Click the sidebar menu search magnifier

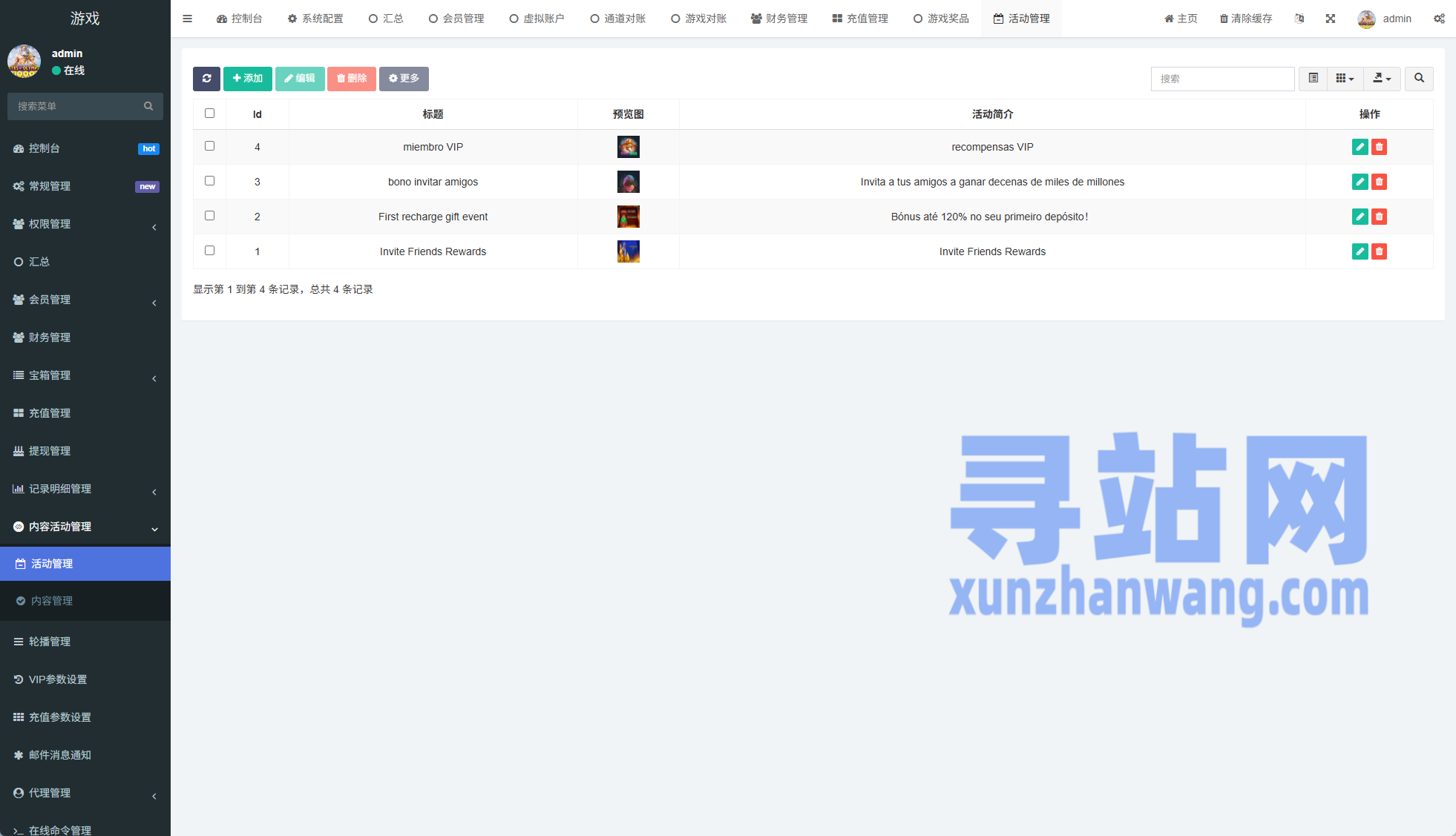point(148,106)
